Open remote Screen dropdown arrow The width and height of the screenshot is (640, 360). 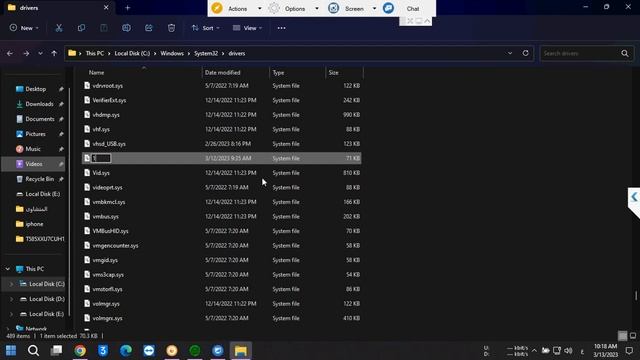coord(374,9)
